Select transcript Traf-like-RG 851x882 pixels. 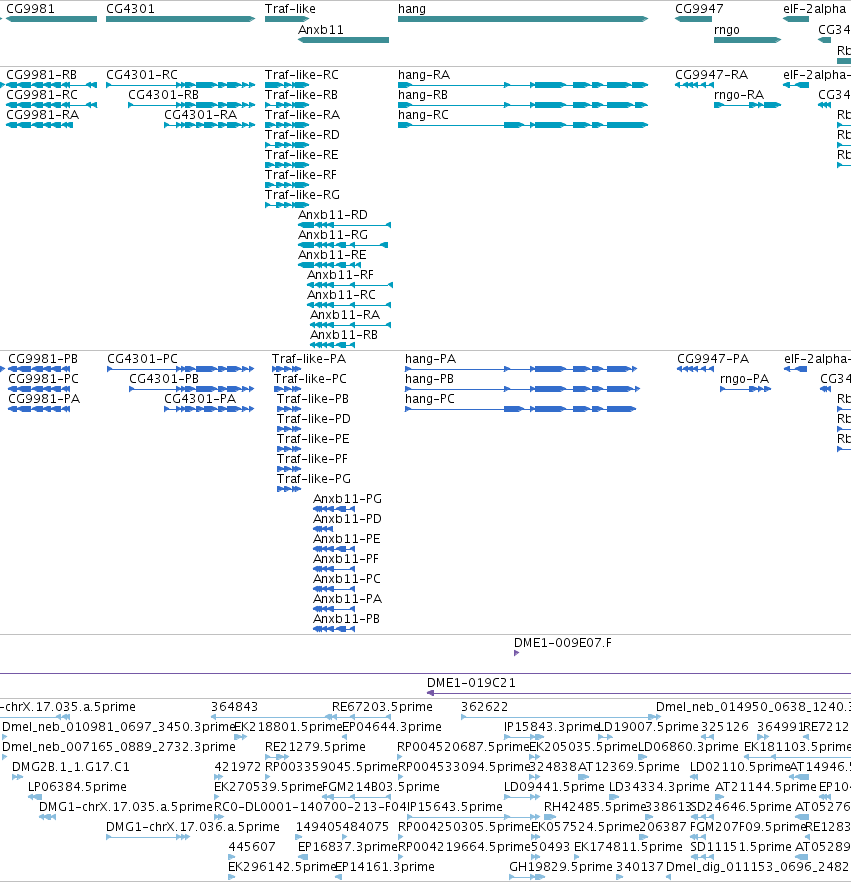tap(287, 205)
